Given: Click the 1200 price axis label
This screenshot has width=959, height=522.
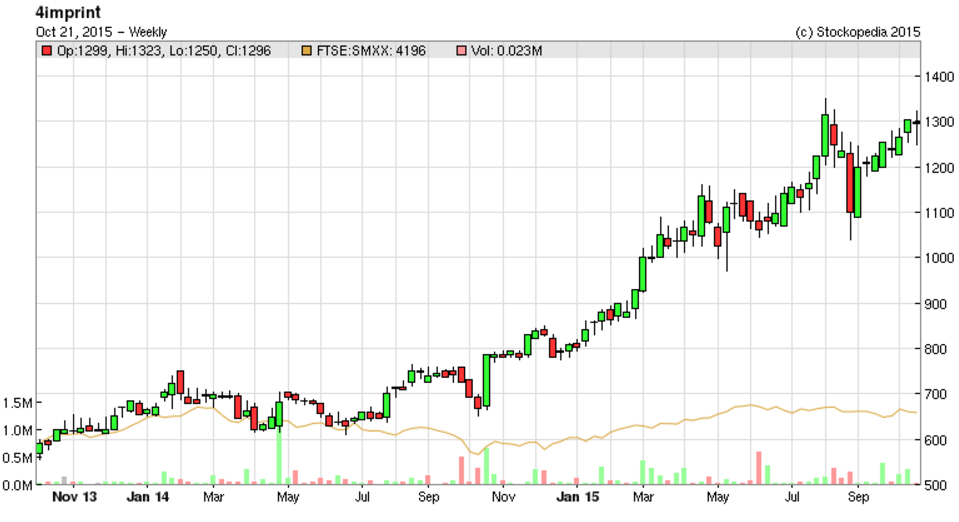Looking at the screenshot, I should [x=939, y=167].
